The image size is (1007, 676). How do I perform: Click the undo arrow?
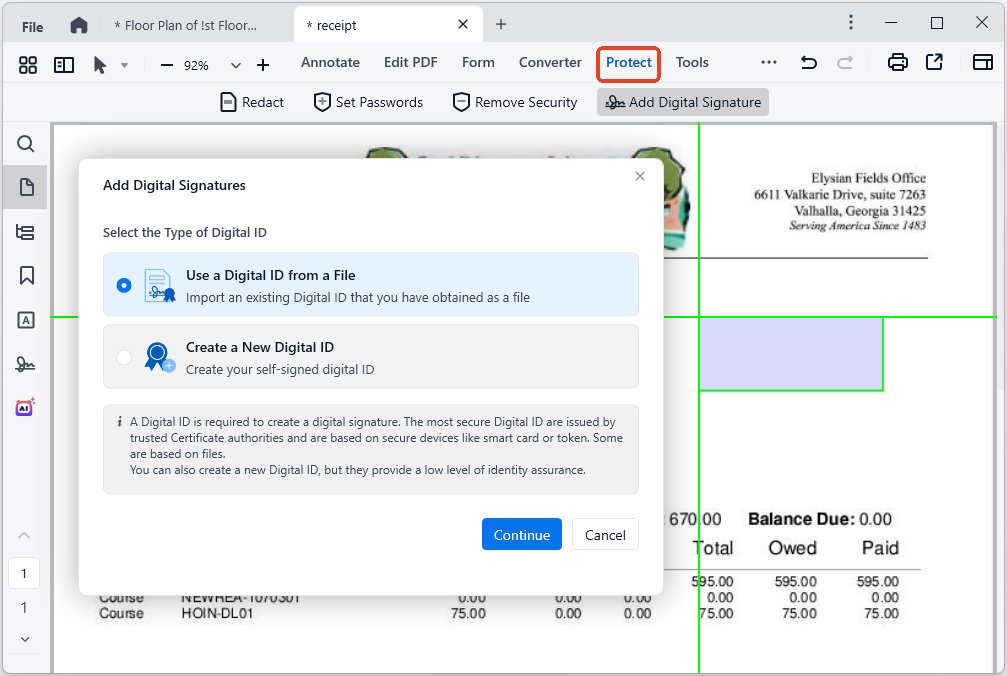[808, 63]
